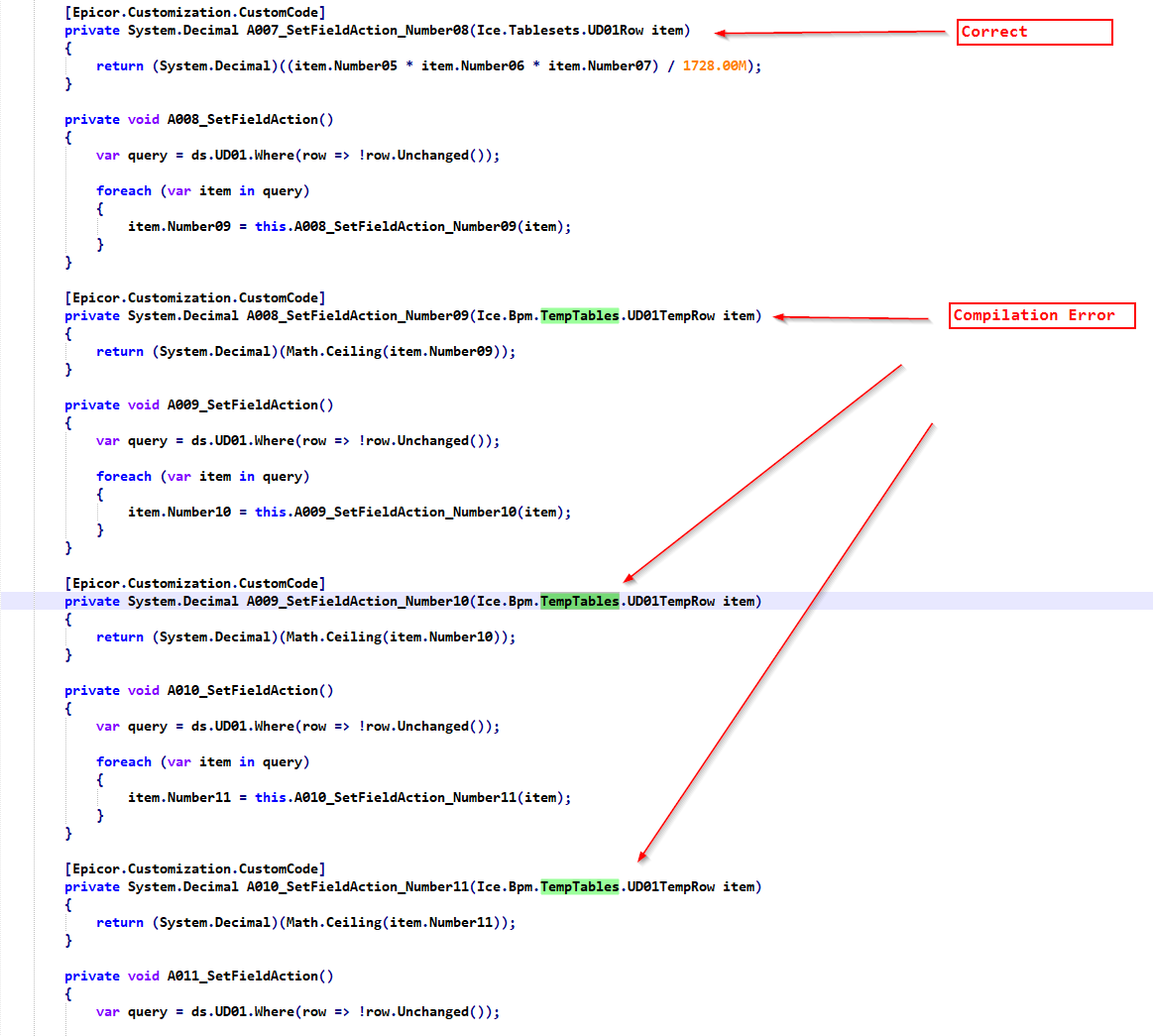Image resolution: width=1153 pixels, height=1036 pixels.
Task: Click highlighted TempTables in A010_SetFieldAction_Number11 signature
Action: (x=579, y=886)
